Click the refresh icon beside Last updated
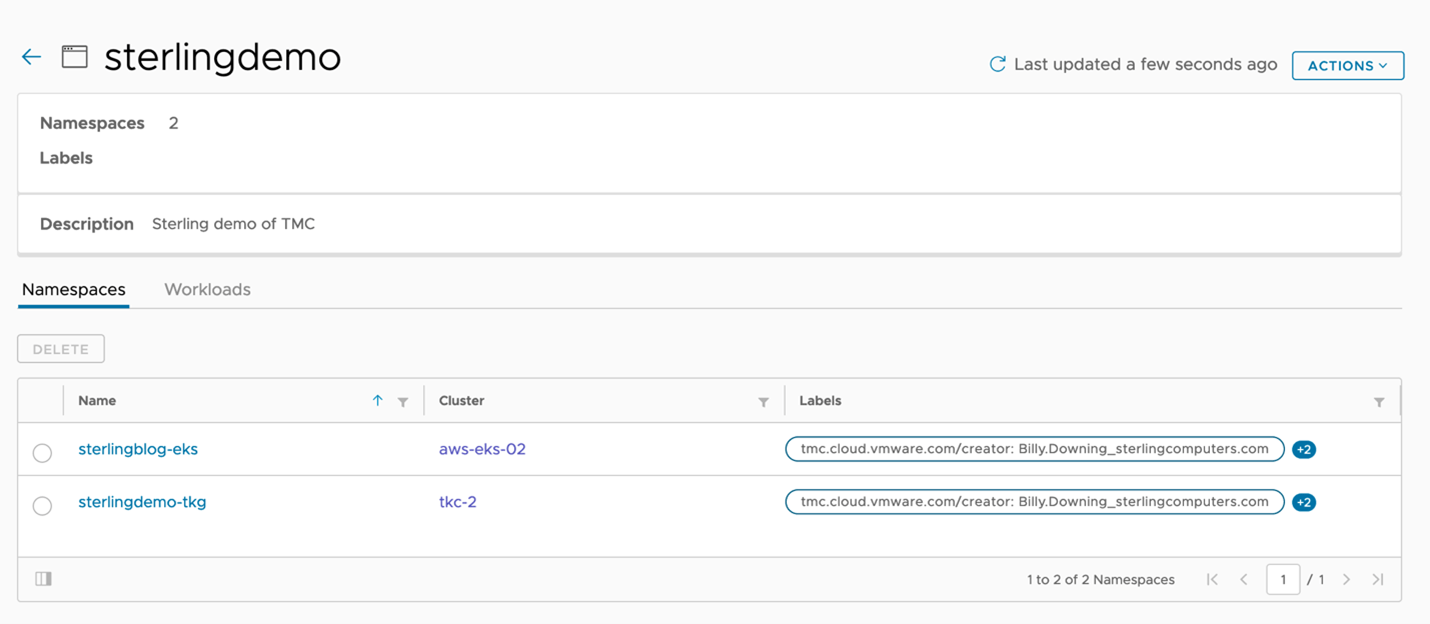This screenshot has width=1430, height=624. pyautogui.click(x=997, y=64)
